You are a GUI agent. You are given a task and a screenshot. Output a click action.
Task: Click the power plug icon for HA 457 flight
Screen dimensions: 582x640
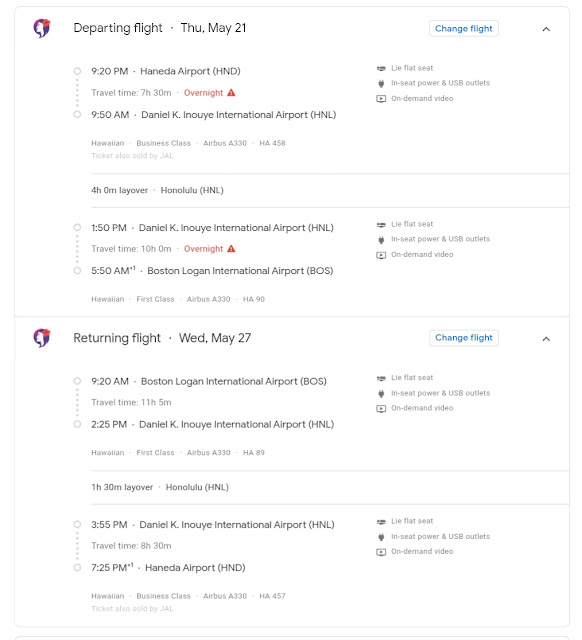click(x=381, y=537)
